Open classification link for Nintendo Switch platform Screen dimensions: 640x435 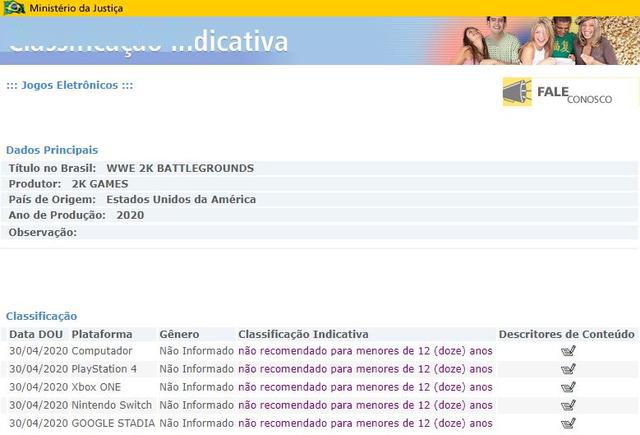(365, 405)
